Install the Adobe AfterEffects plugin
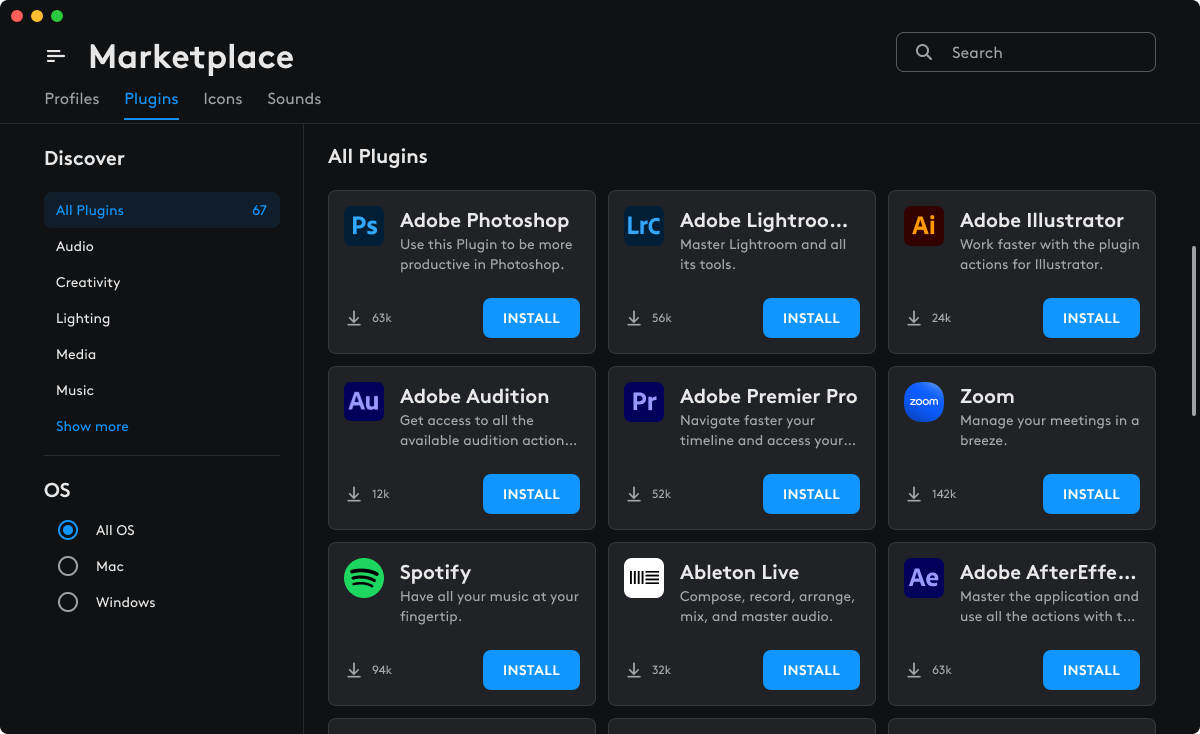Screen dimensions: 1200x734 [1091, 670]
